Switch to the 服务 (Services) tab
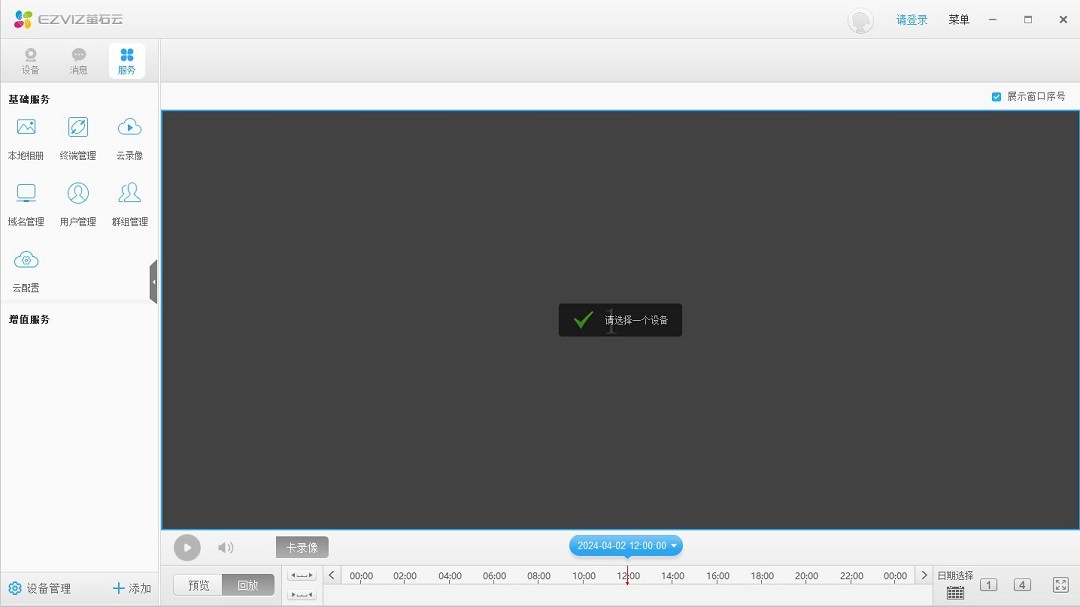 click(127, 61)
